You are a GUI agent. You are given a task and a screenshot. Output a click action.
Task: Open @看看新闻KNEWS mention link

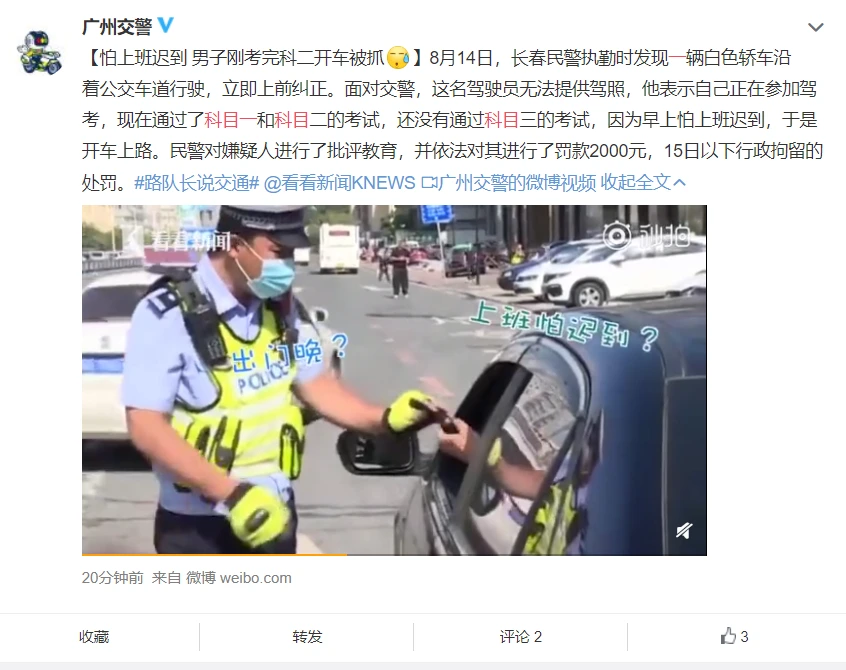[339, 183]
